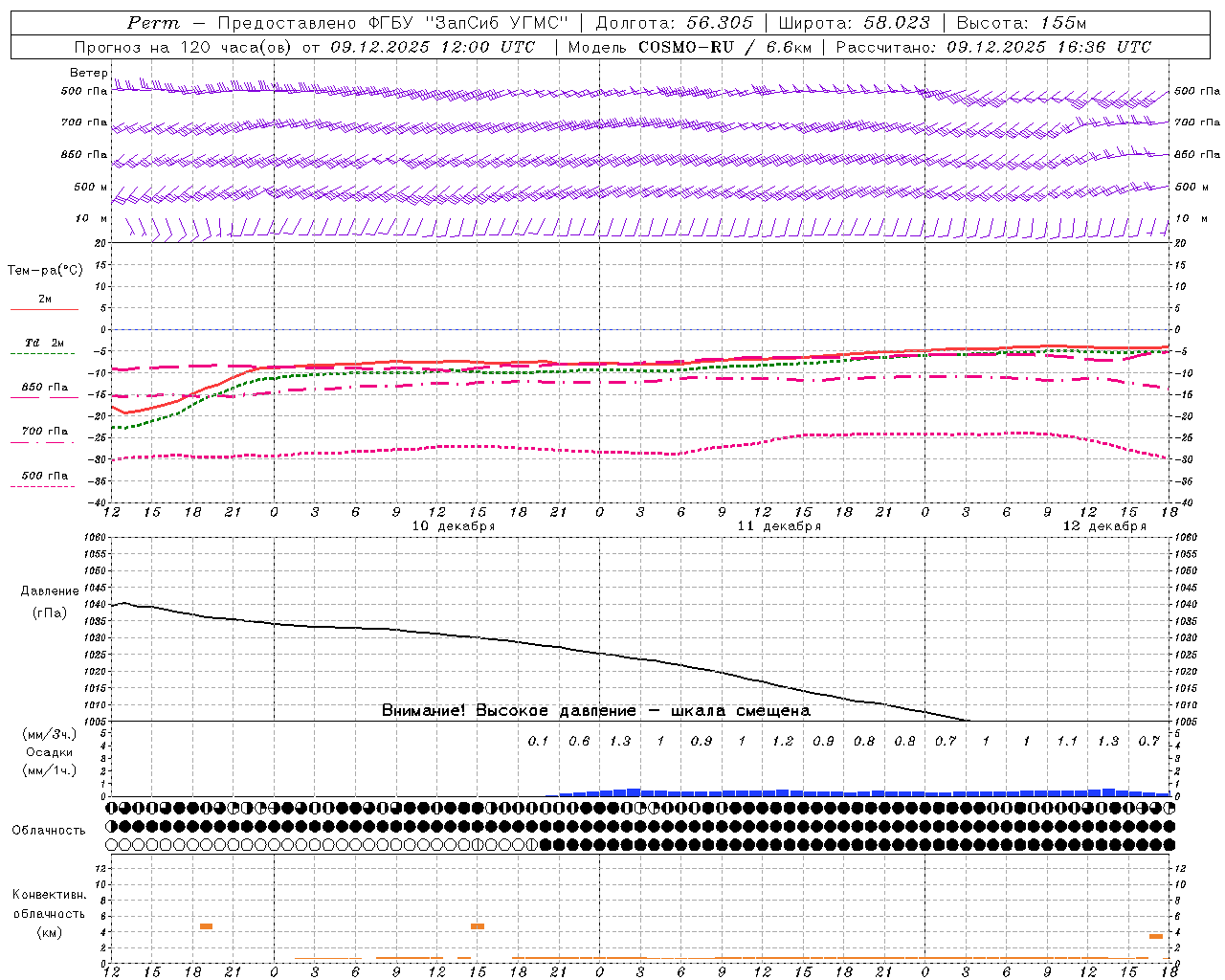Click the precipitation value "1.1"
The height and width of the screenshot is (980, 1225).
tap(1067, 741)
